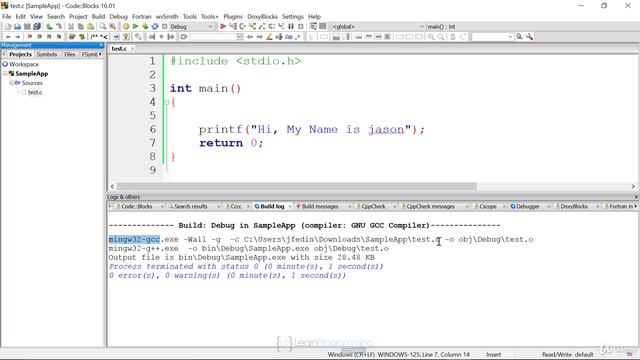Close the Logs & others panel

pyautogui.click(x=636, y=197)
